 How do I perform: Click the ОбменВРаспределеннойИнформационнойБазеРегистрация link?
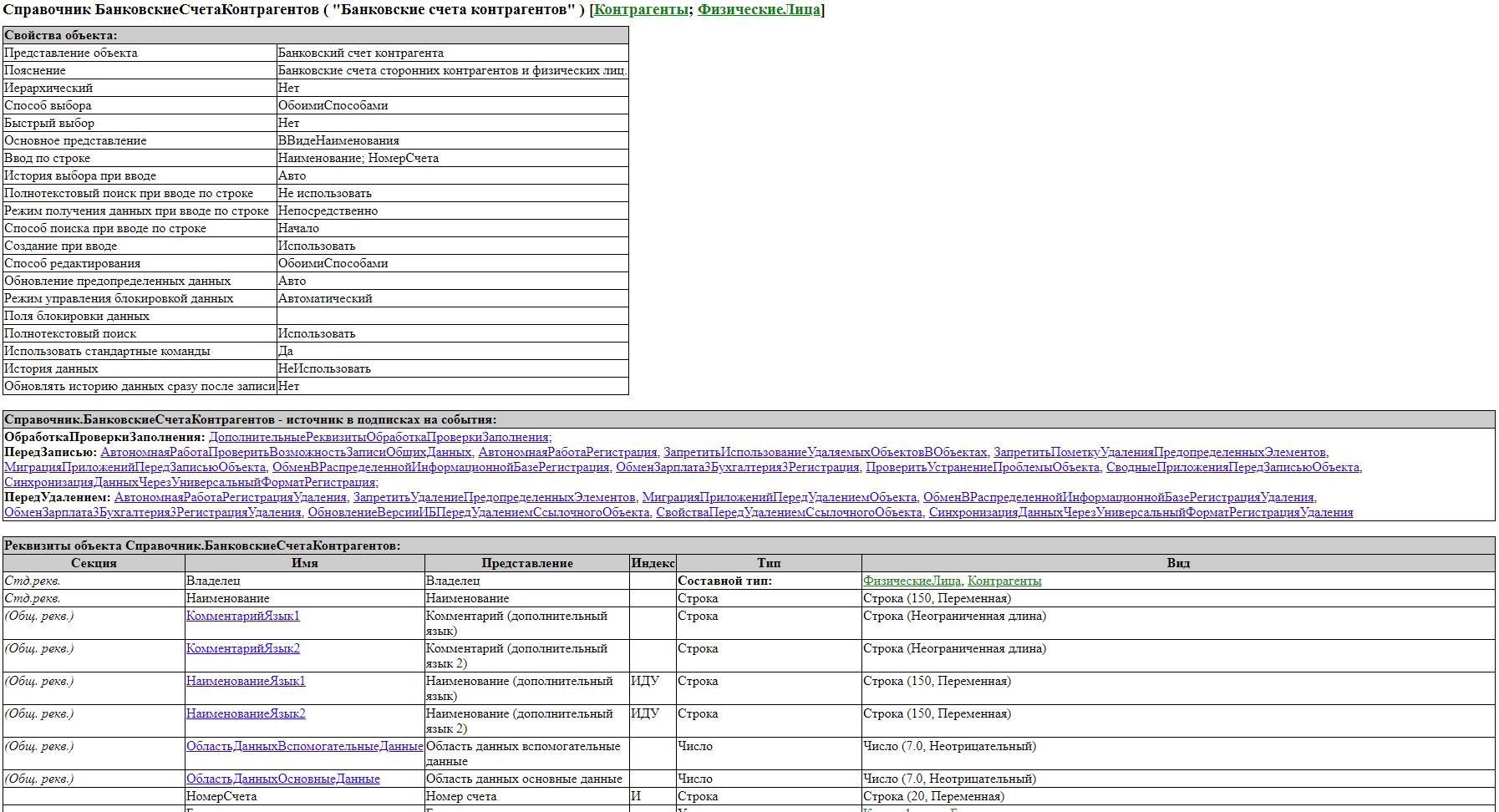point(441,467)
